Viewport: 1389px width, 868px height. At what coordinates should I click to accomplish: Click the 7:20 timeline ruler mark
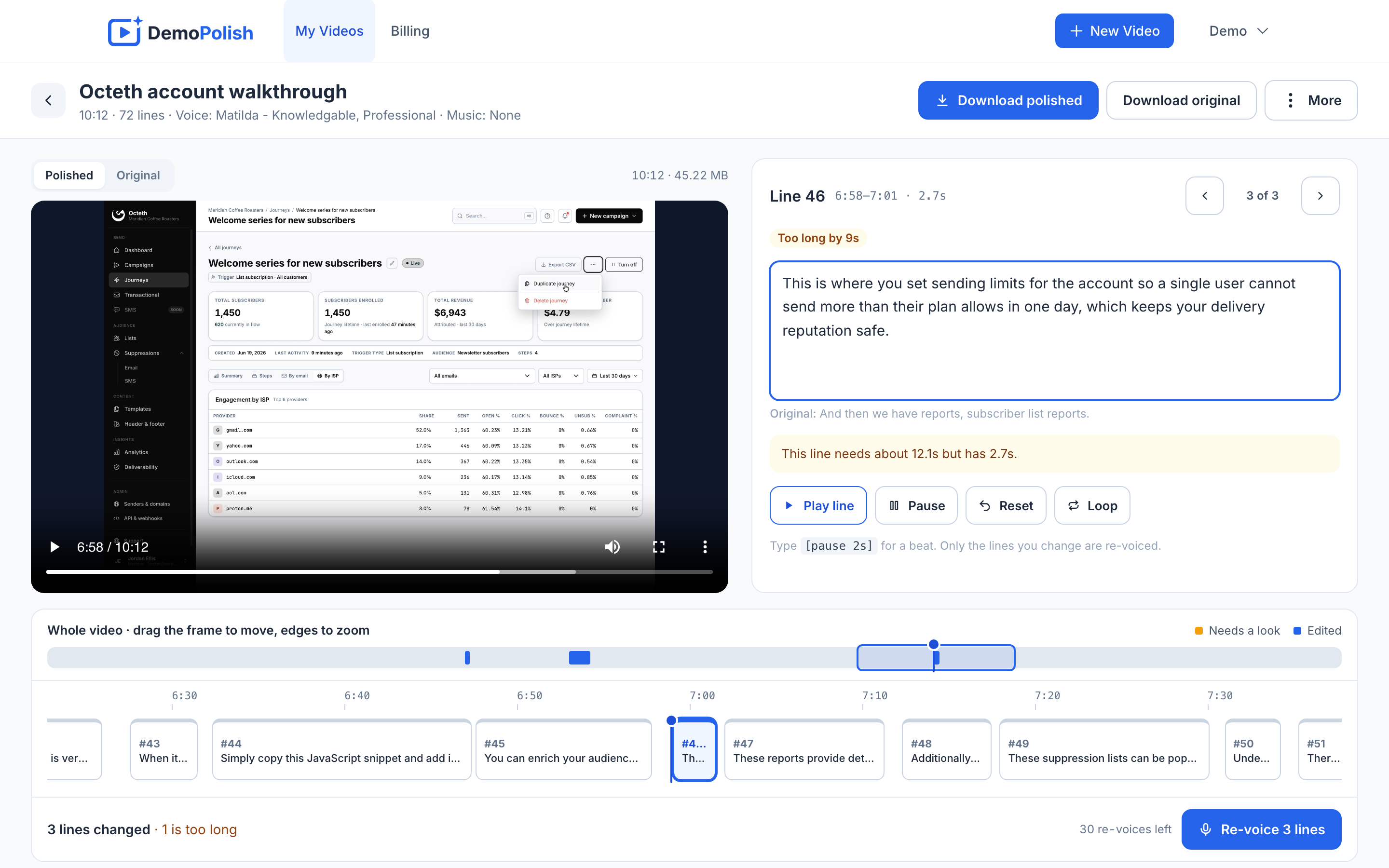(1047, 696)
